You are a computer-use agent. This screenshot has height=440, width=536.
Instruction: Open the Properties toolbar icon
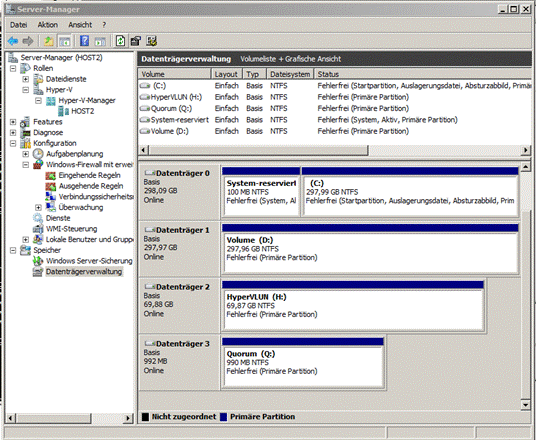point(136,41)
